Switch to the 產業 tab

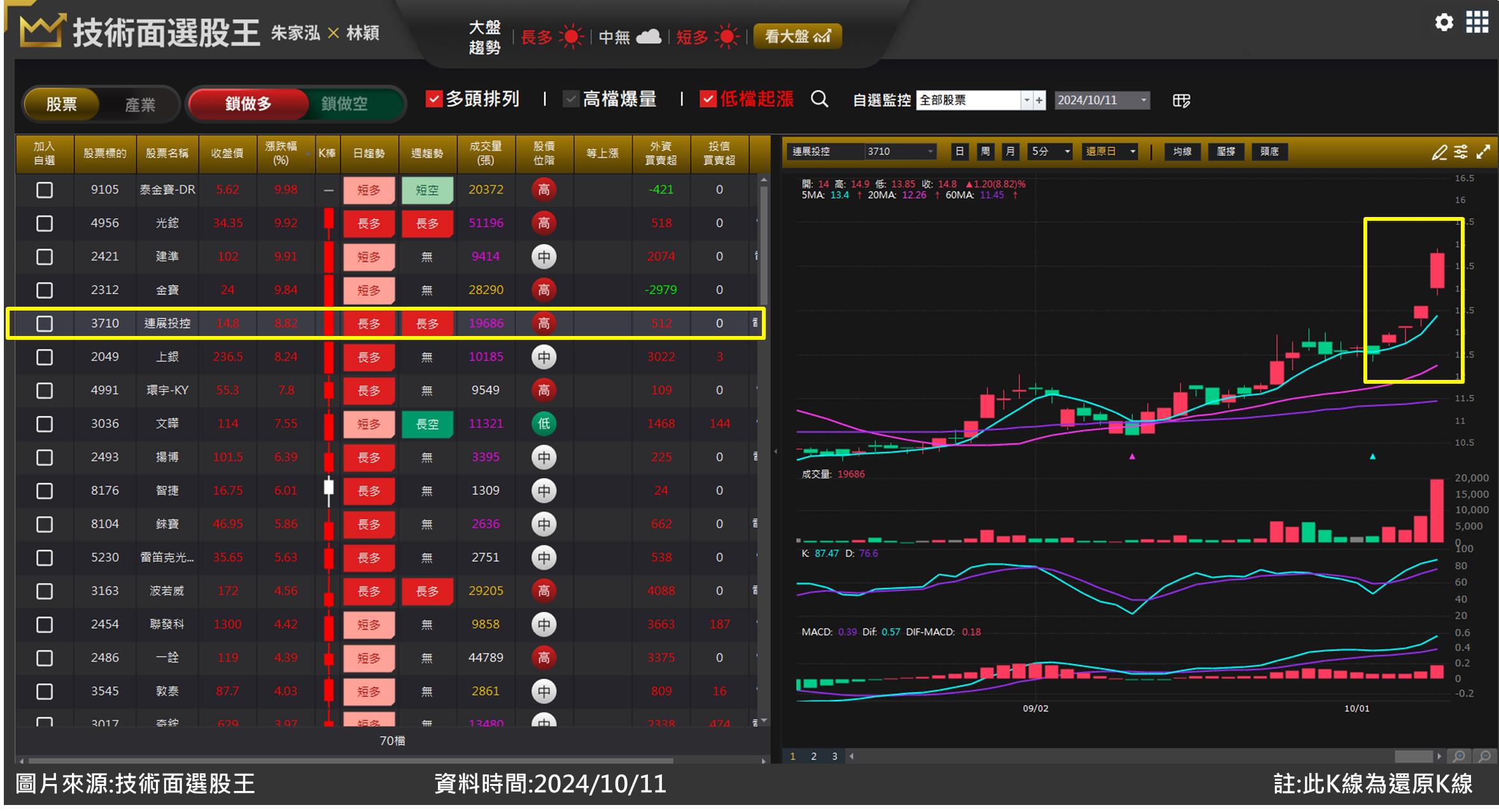[x=140, y=104]
